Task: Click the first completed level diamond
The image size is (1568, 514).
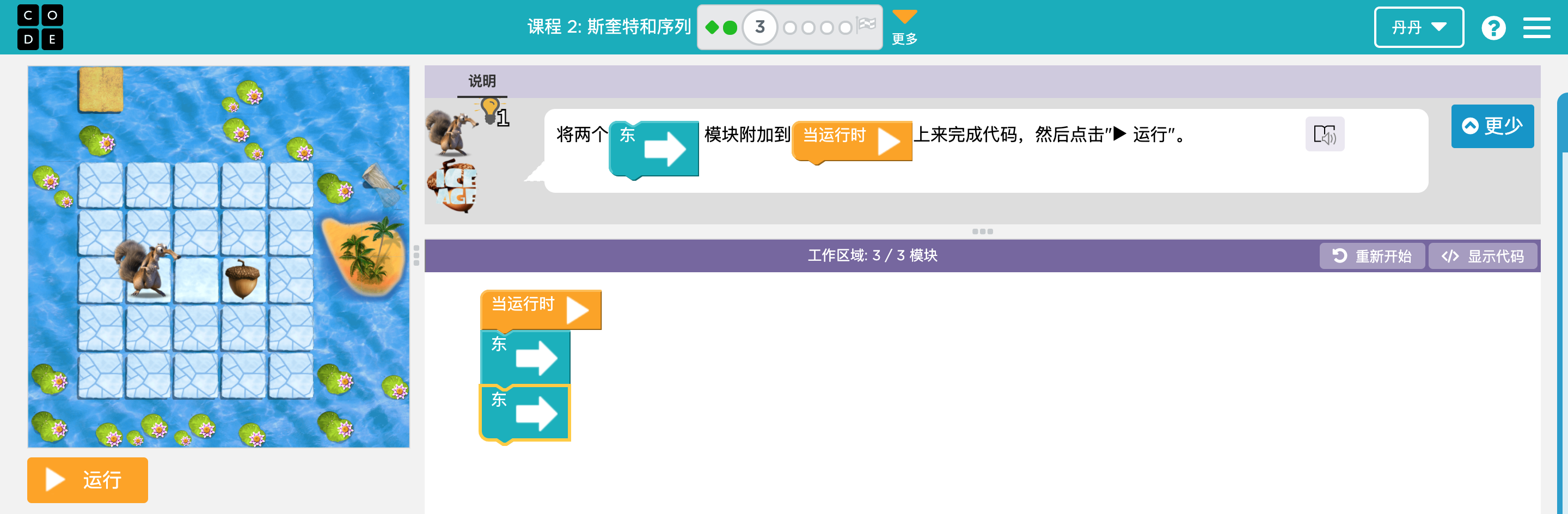Action: (712, 27)
